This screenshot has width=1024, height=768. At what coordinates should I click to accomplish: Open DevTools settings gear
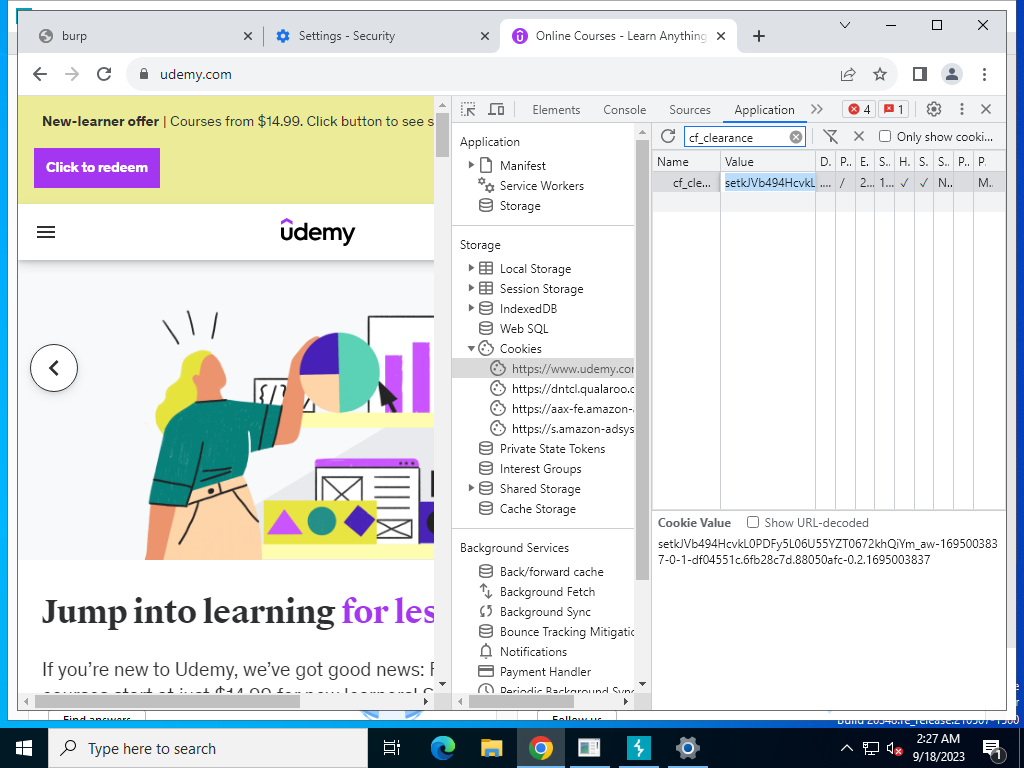click(934, 109)
